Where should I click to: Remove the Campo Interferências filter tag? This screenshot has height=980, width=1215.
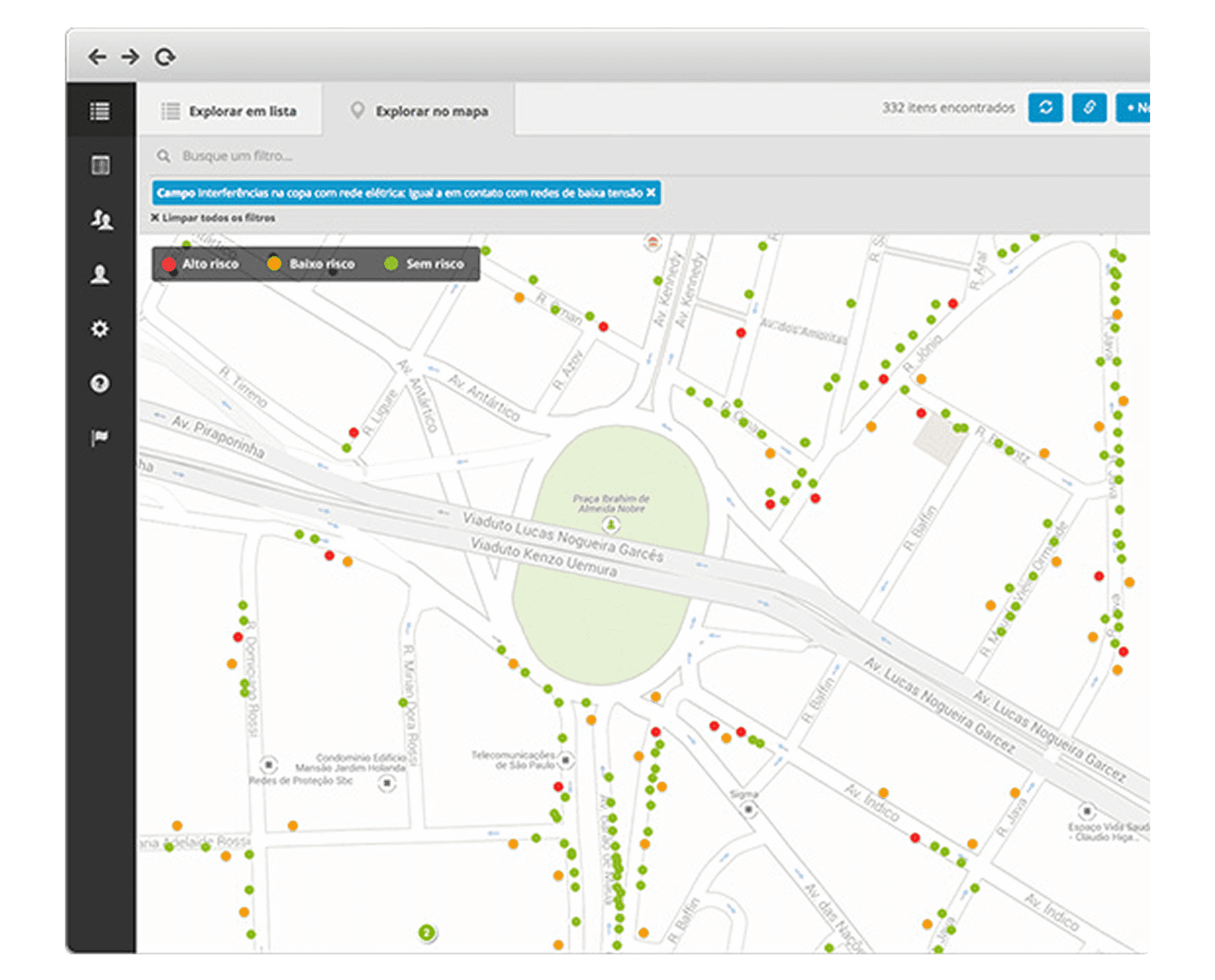click(651, 193)
